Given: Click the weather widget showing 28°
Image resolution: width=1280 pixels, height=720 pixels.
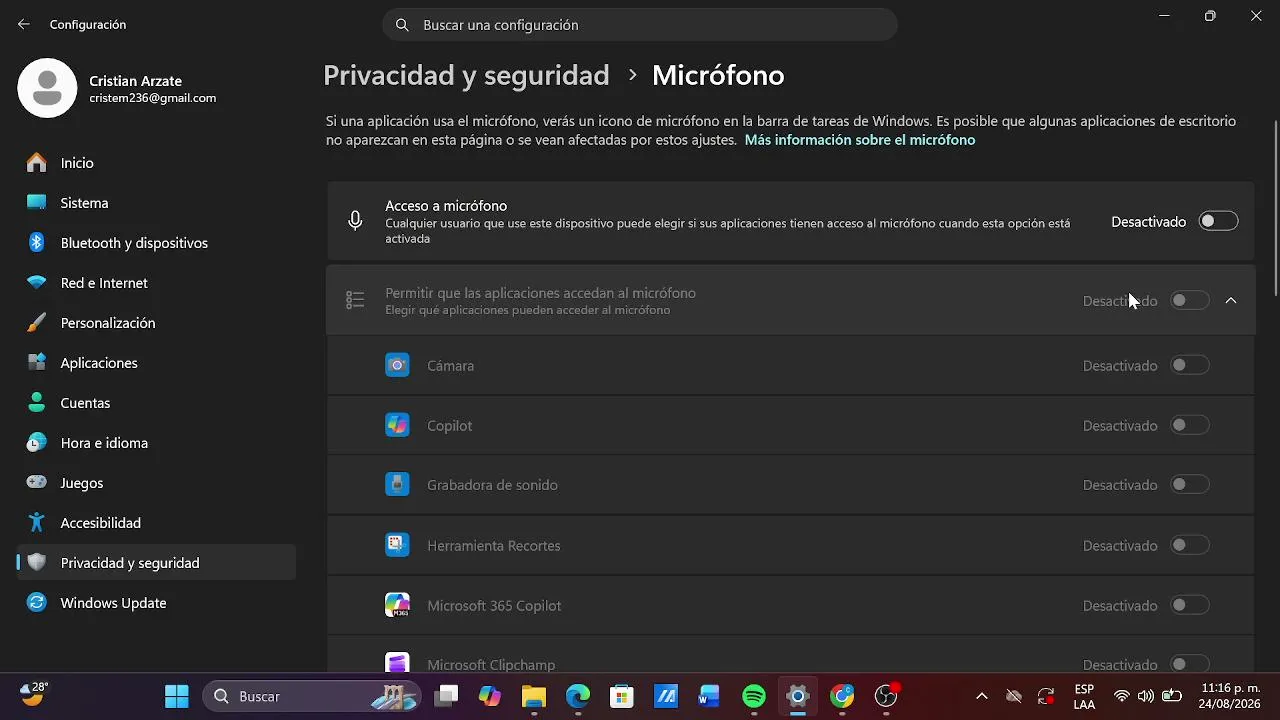Looking at the screenshot, I should [34, 694].
